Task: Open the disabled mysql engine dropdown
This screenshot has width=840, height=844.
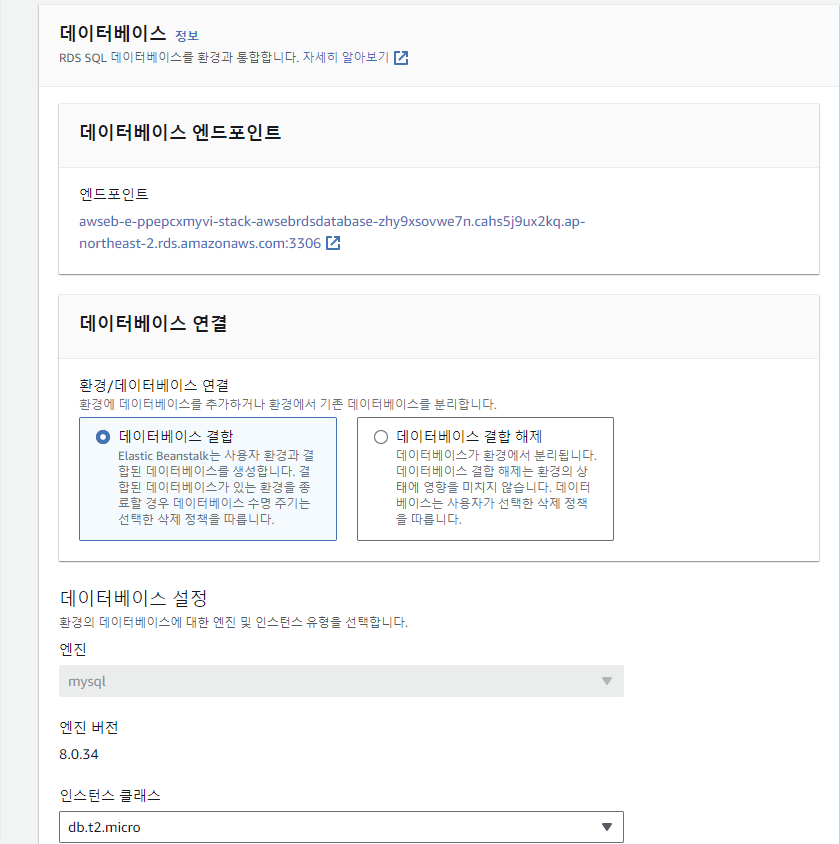Action: tap(341, 681)
